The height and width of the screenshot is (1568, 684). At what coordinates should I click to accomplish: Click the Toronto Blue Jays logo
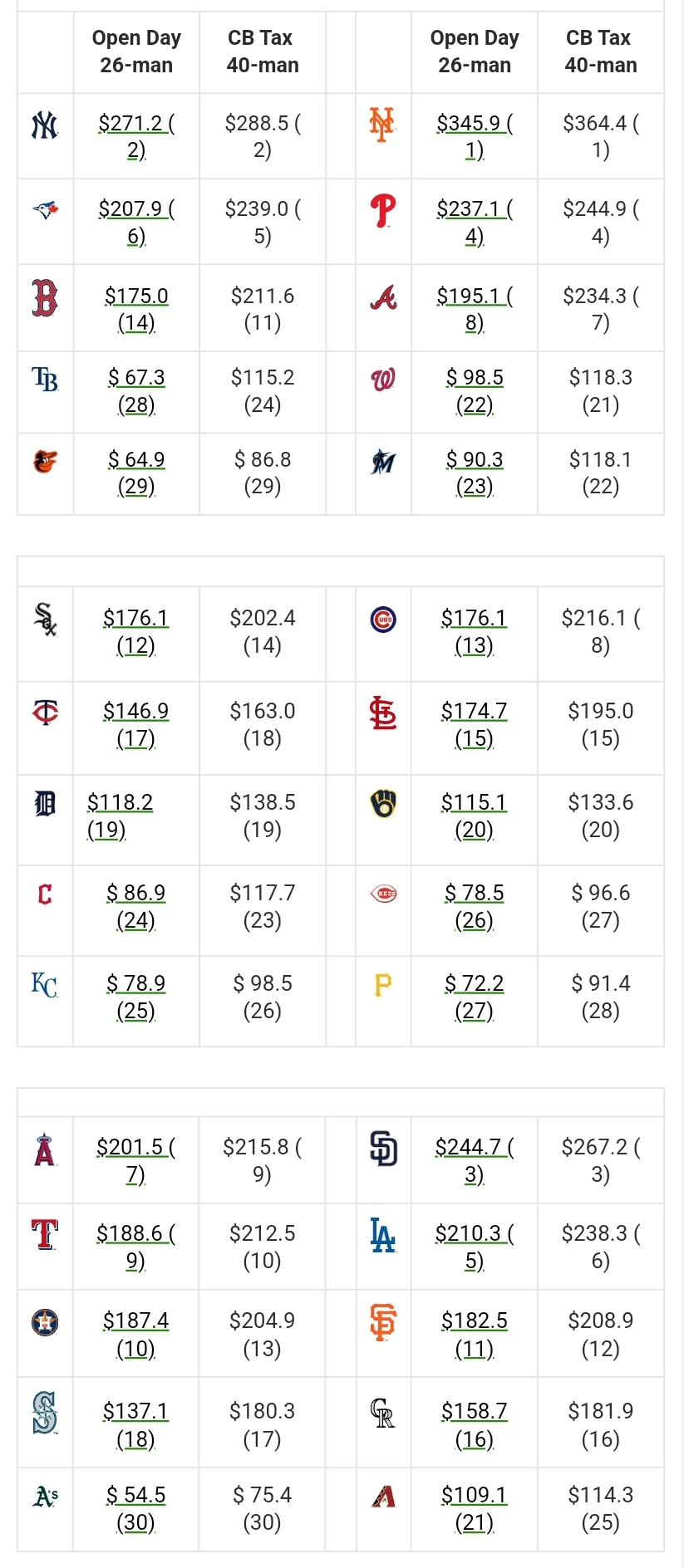(45, 209)
